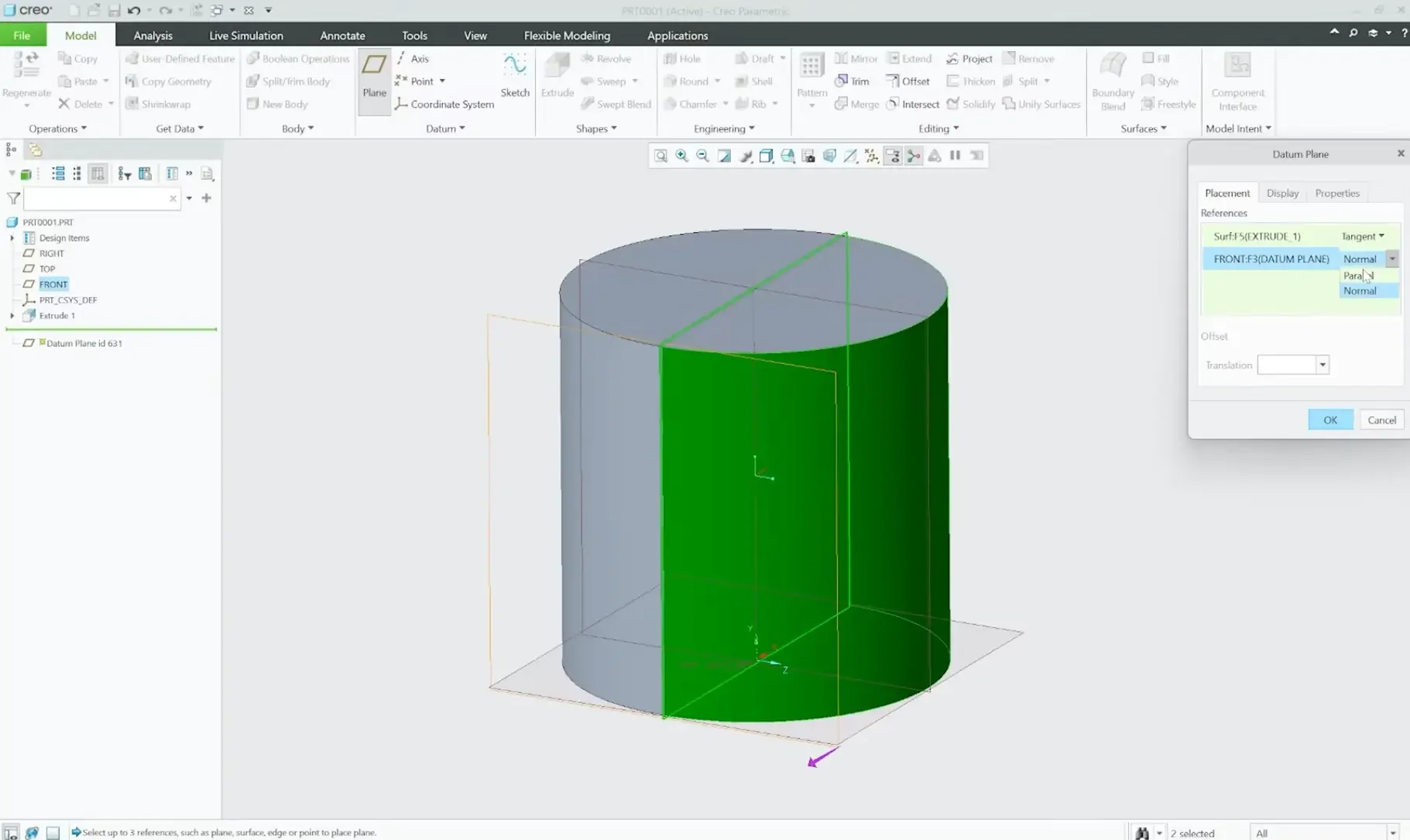The width and height of the screenshot is (1410, 840).
Task: Confirm datum plane with OK button
Action: click(x=1330, y=420)
